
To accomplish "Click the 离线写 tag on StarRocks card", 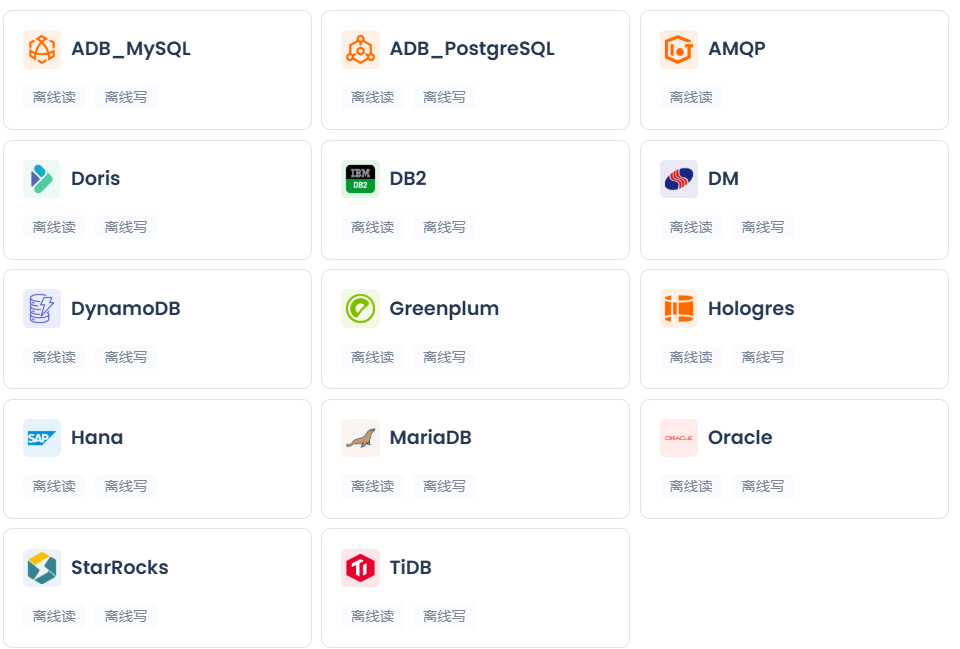I will click(x=126, y=616).
